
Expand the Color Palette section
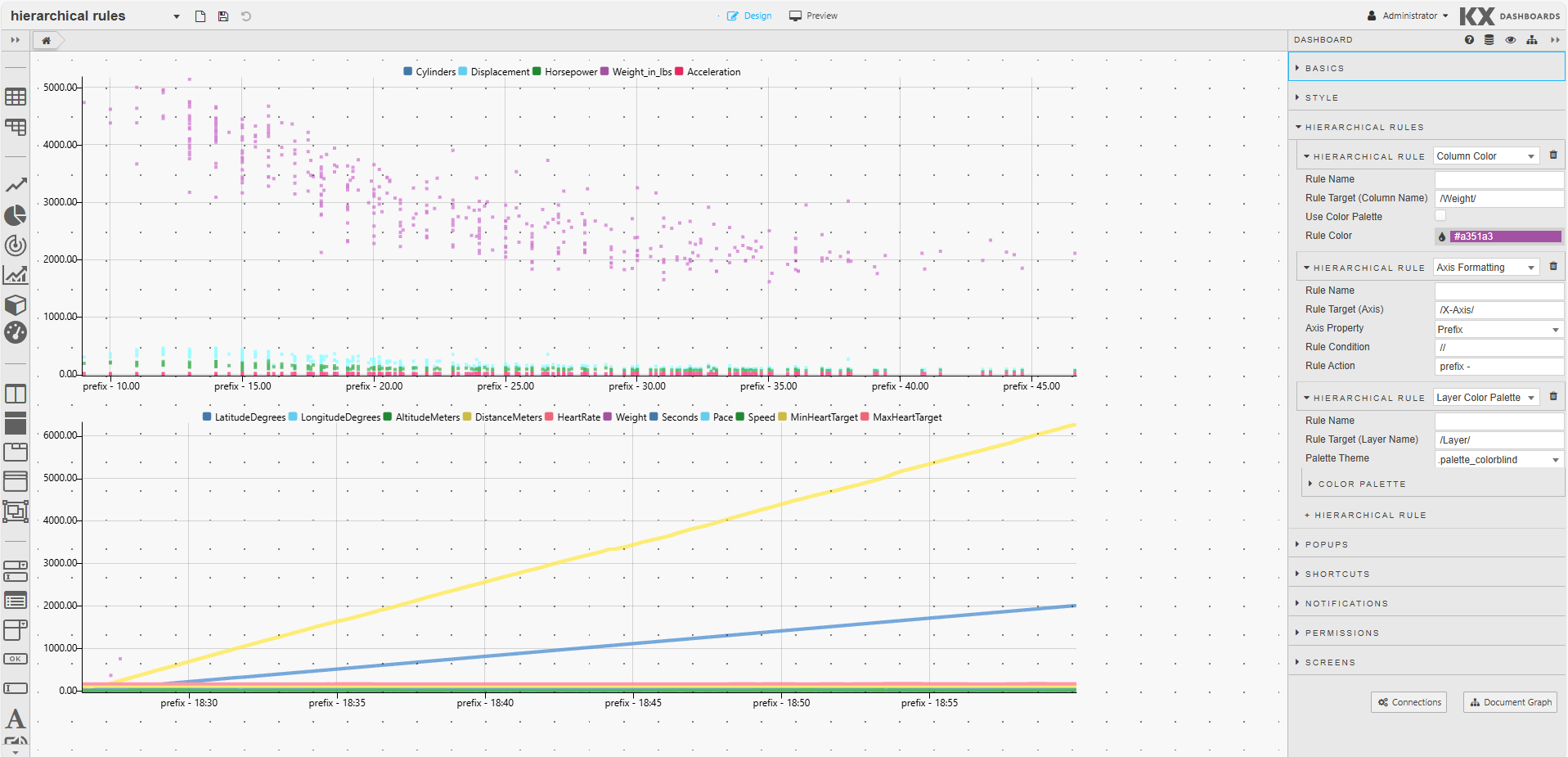point(1361,484)
